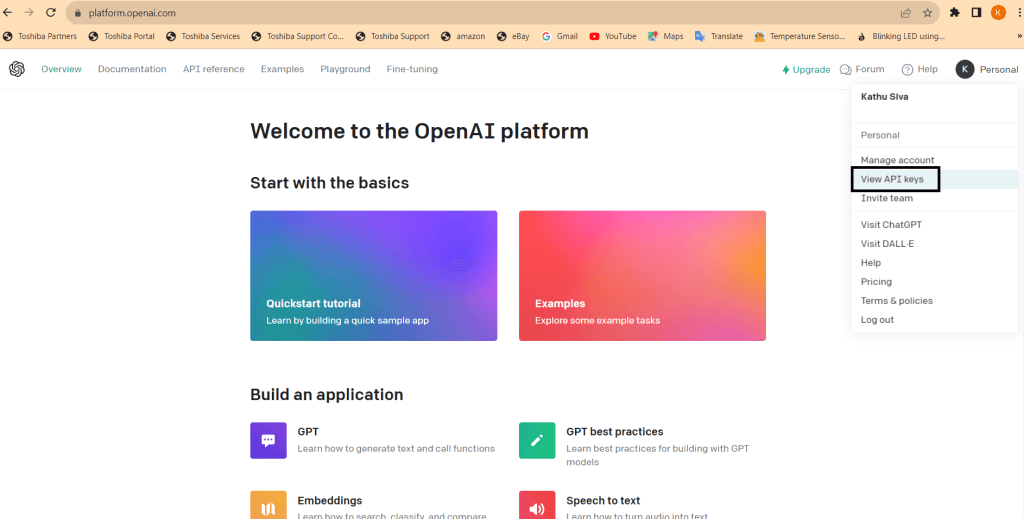1024x519 pixels.
Task: Go to the Documentation tab
Action: (x=132, y=69)
